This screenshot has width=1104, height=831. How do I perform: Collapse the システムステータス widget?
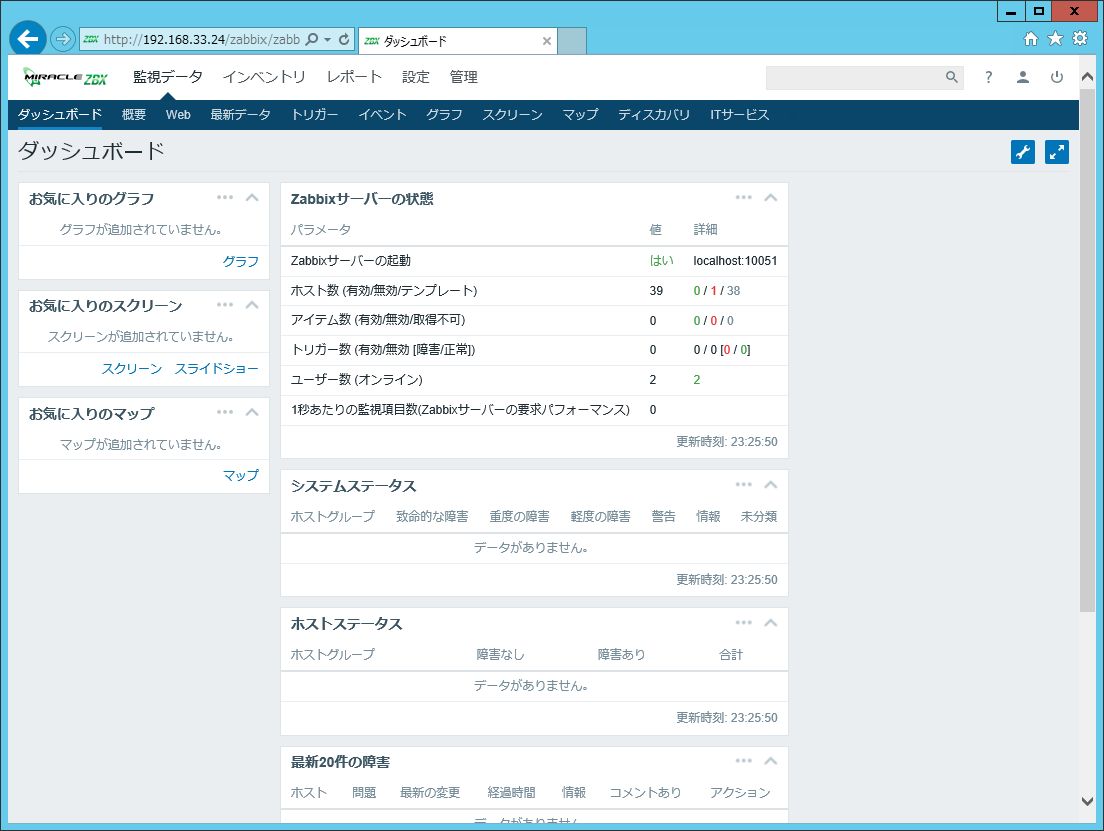pos(771,485)
